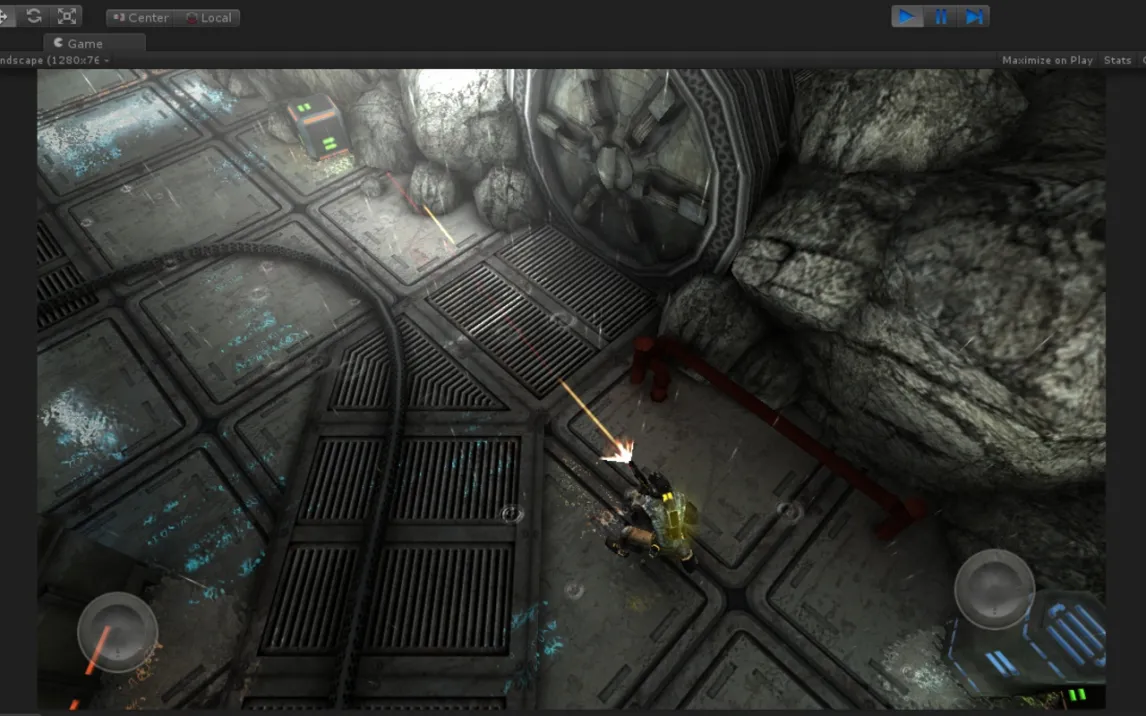
Task: Click the green pause icon in game view
Action: tap(1077, 694)
